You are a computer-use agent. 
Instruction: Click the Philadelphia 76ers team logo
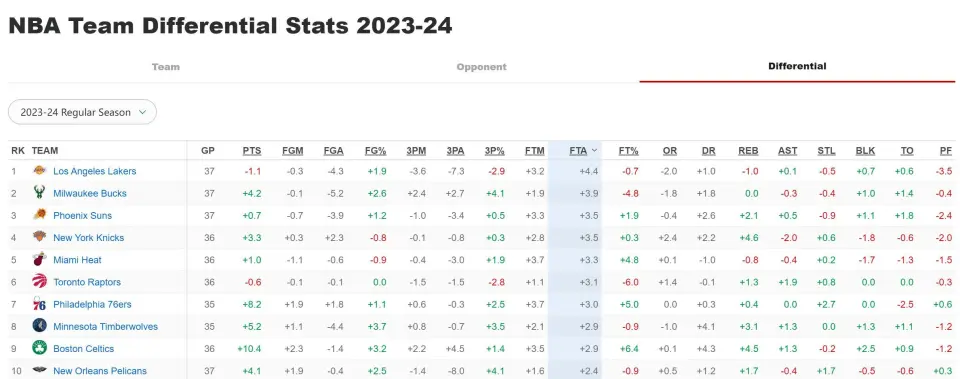pos(39,304)
